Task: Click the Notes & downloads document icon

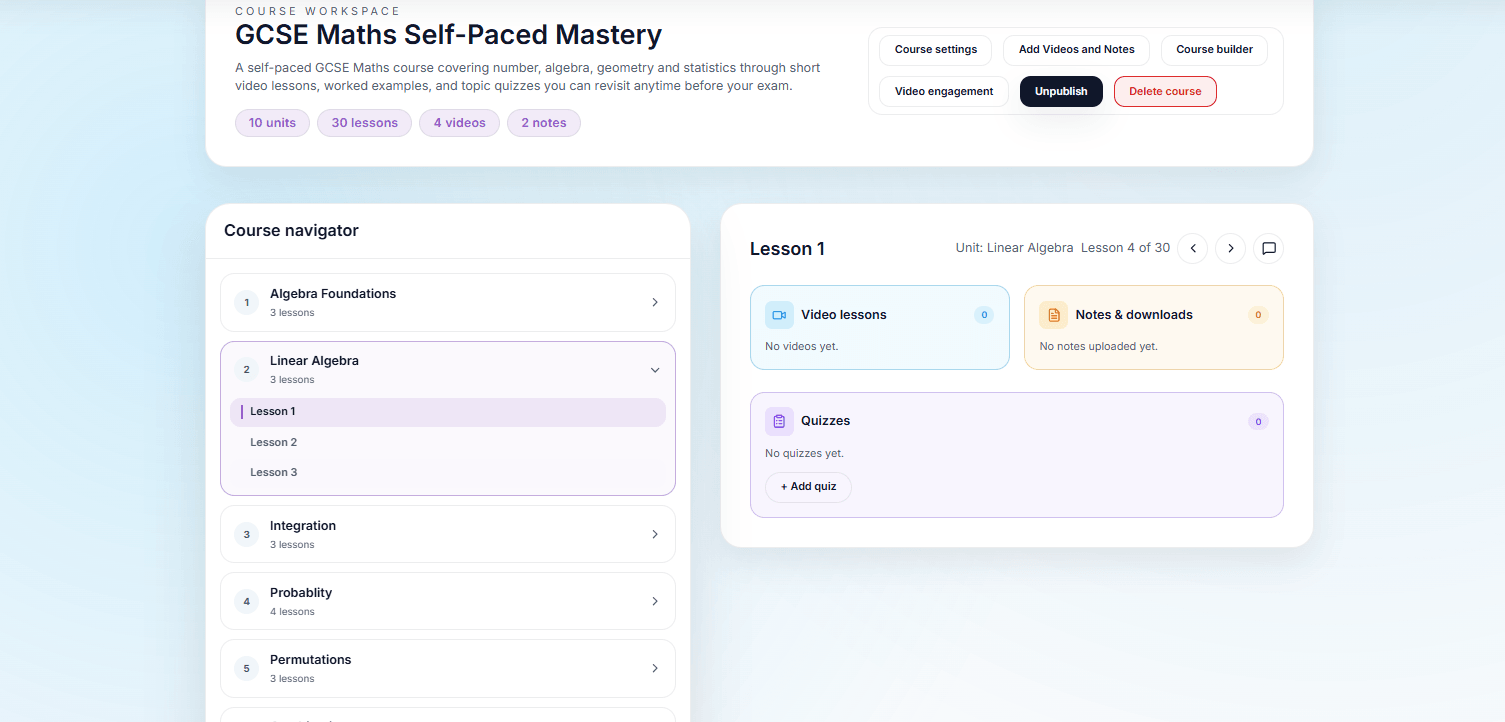Action: click(1053, 315)
